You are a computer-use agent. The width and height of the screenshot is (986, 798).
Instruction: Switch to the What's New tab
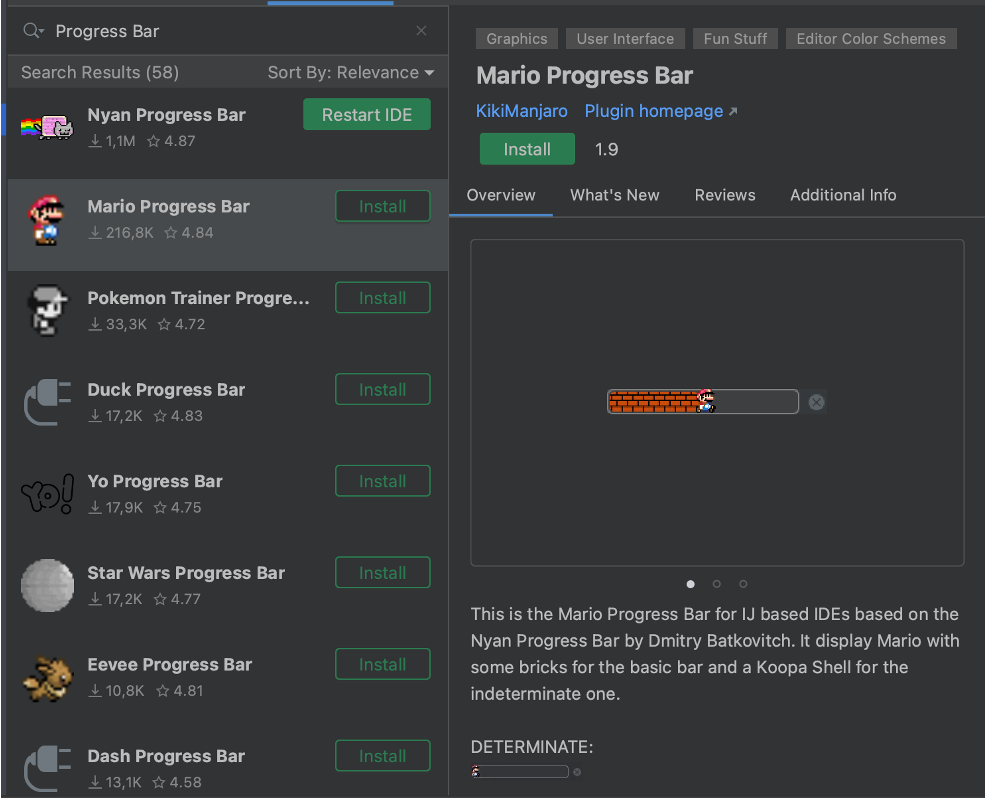click(x=614, y=195)
